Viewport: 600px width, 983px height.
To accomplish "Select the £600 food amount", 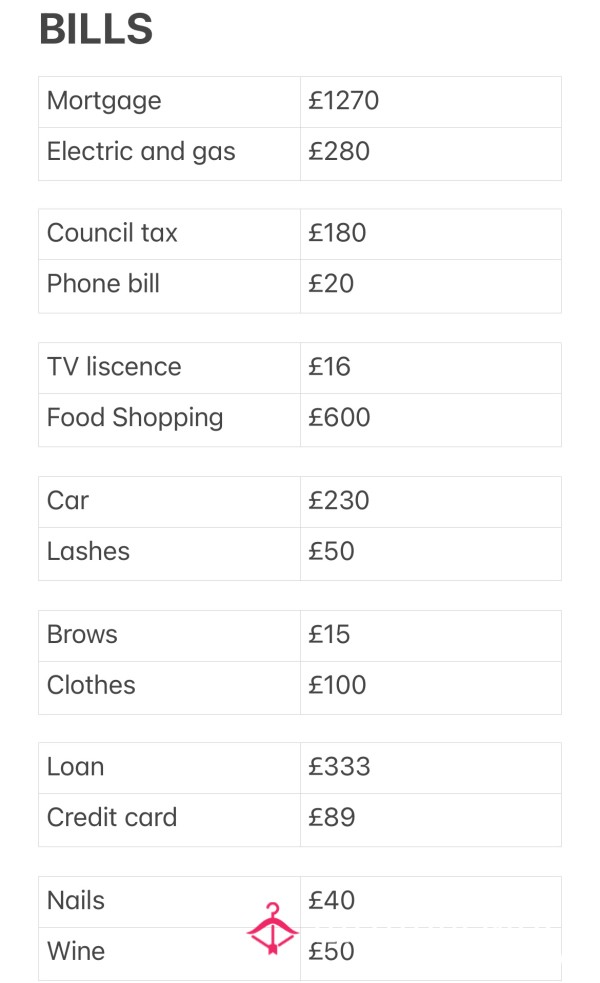I will click(339, 418).
